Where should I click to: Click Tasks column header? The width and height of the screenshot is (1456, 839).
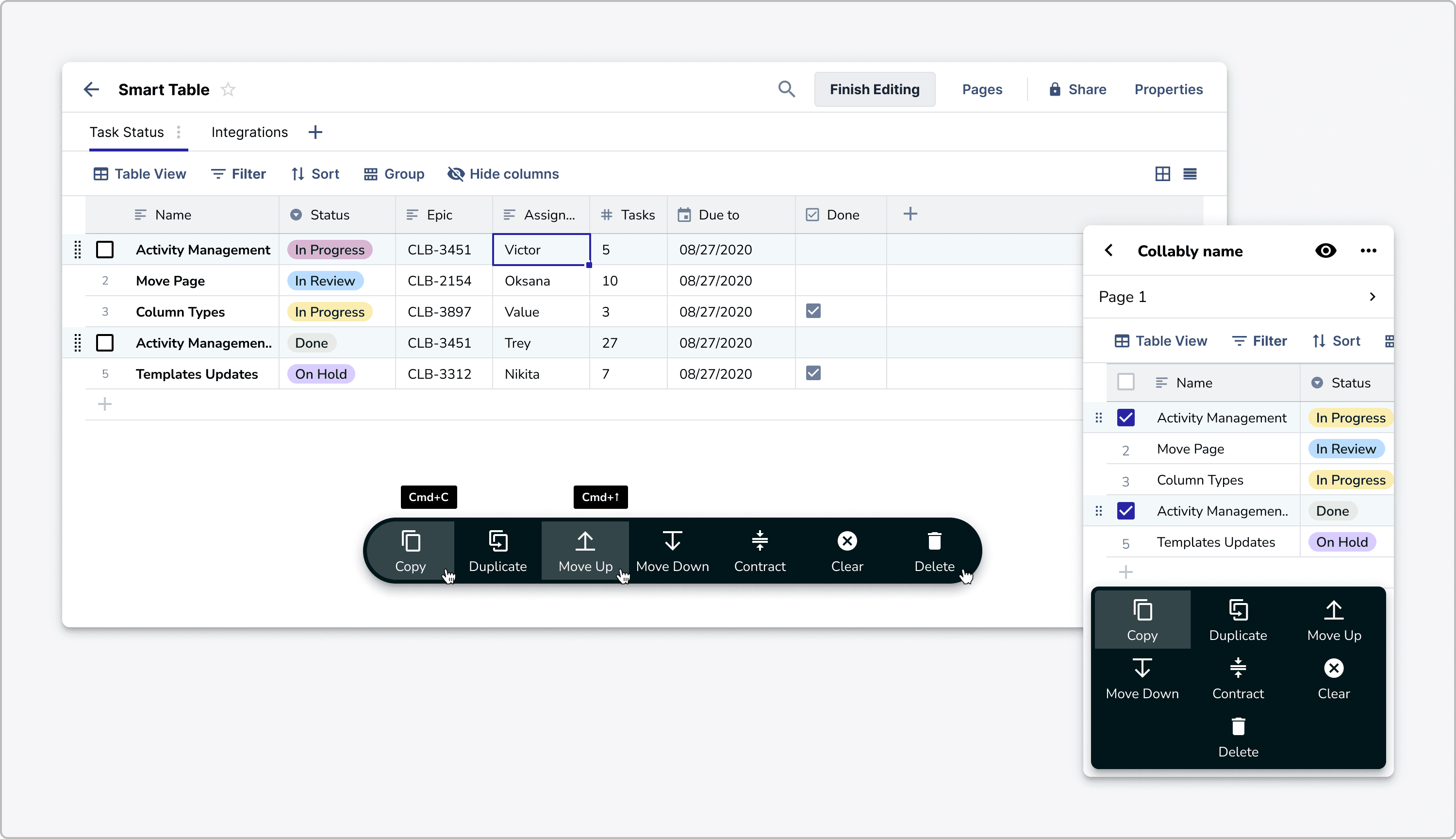(629, 214)
